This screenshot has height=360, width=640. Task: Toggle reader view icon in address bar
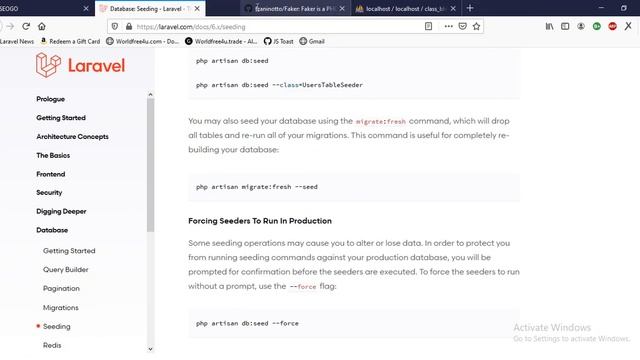428,26
